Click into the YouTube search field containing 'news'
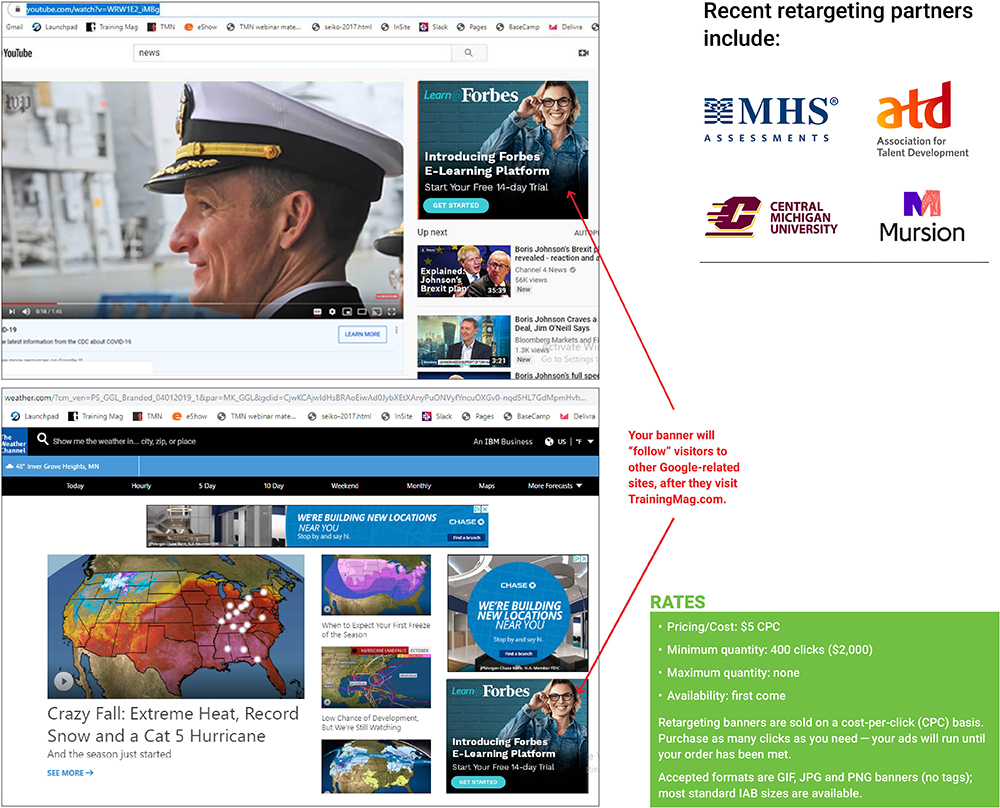This screenshot has height=808, width=1000. [292, 53]
